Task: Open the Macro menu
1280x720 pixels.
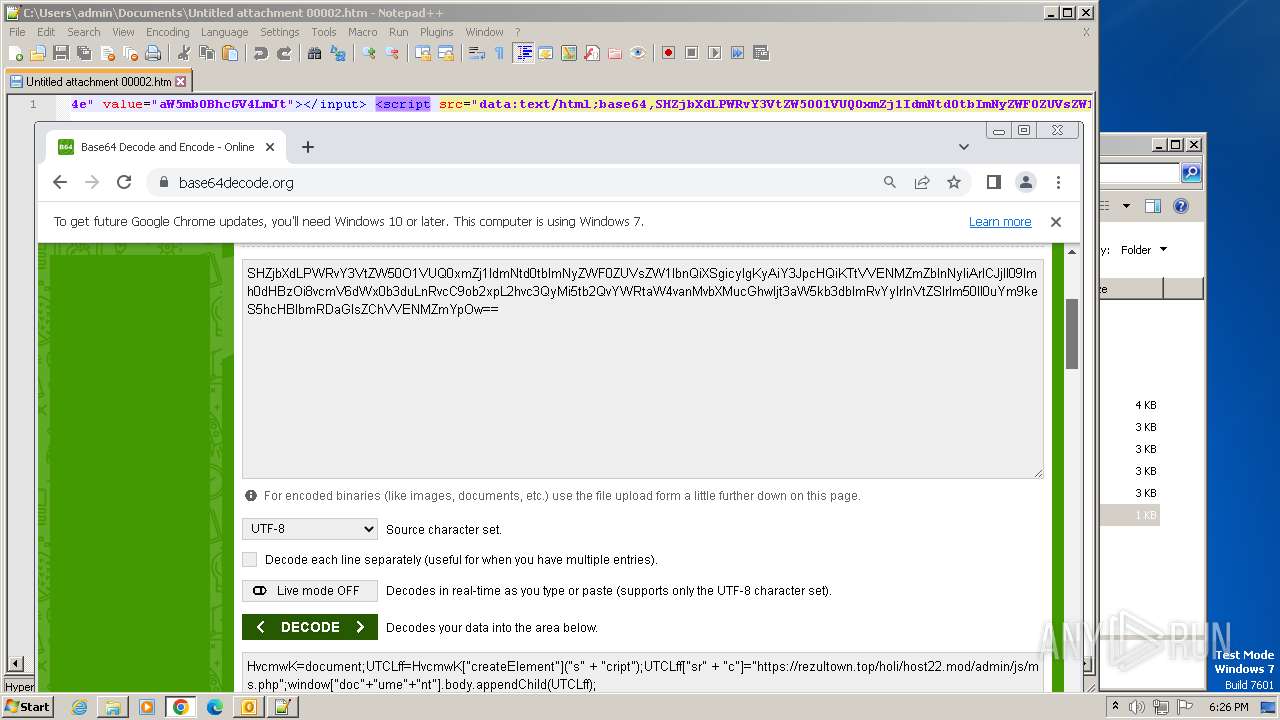Action: [x=363, y=32]
